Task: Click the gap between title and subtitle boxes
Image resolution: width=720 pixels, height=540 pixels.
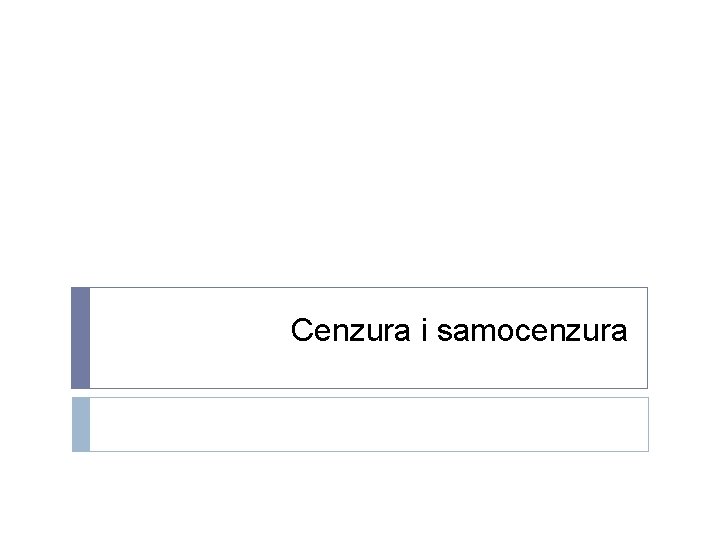Action: pyautogui.click(x=360, y=393)
